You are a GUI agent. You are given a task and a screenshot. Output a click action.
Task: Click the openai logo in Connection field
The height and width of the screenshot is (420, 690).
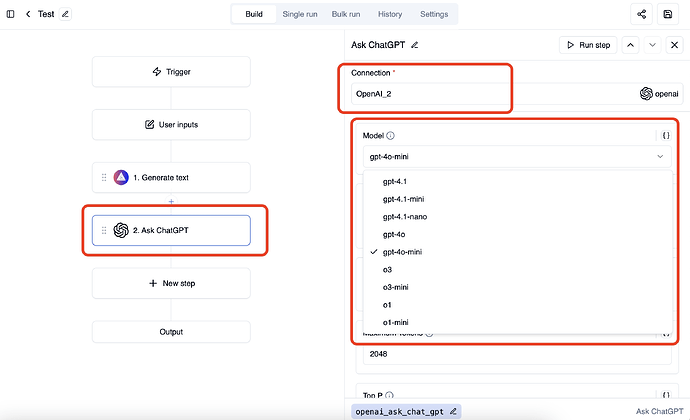point(646,94)
